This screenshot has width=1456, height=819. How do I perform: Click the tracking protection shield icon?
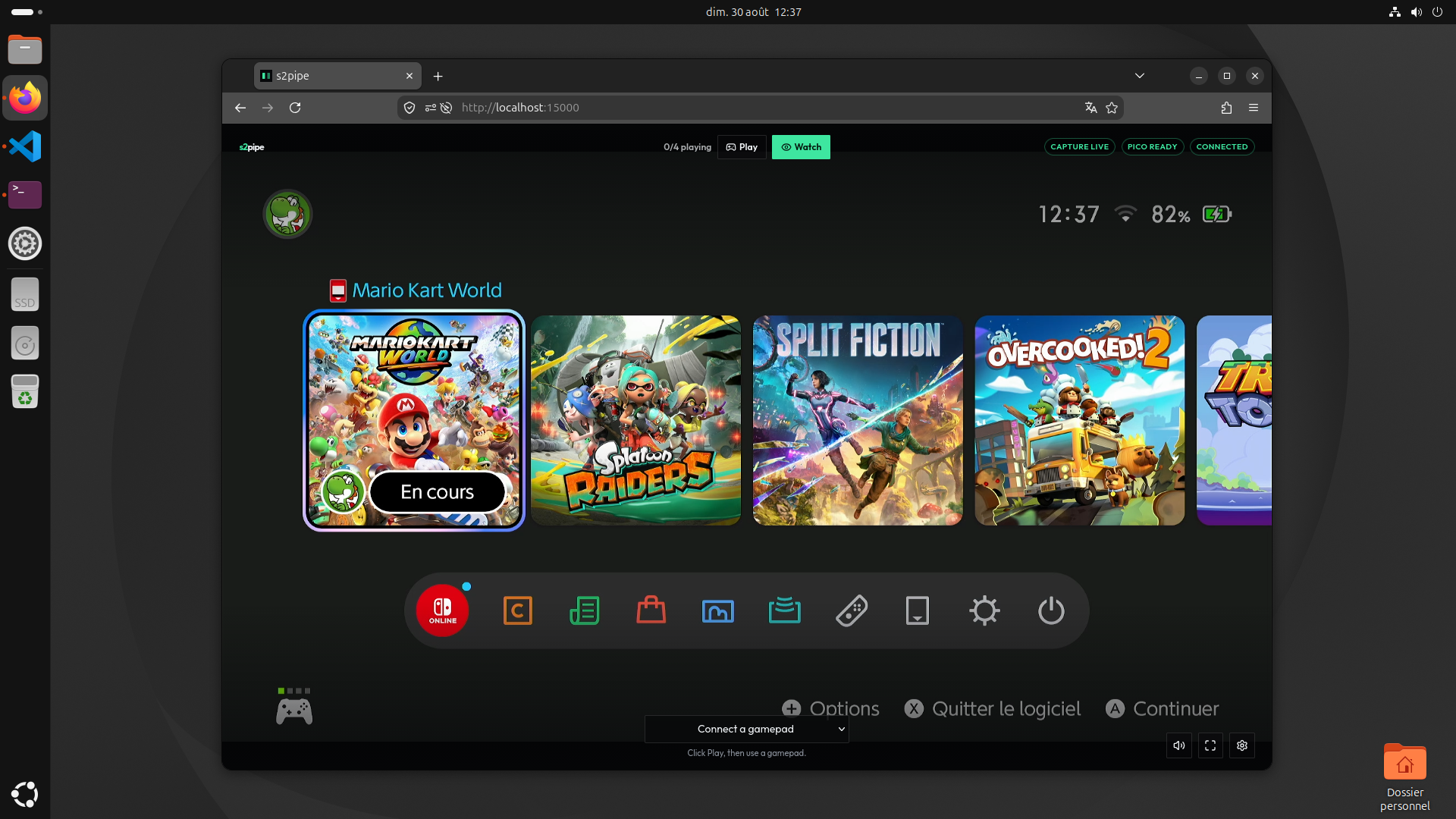409,108
